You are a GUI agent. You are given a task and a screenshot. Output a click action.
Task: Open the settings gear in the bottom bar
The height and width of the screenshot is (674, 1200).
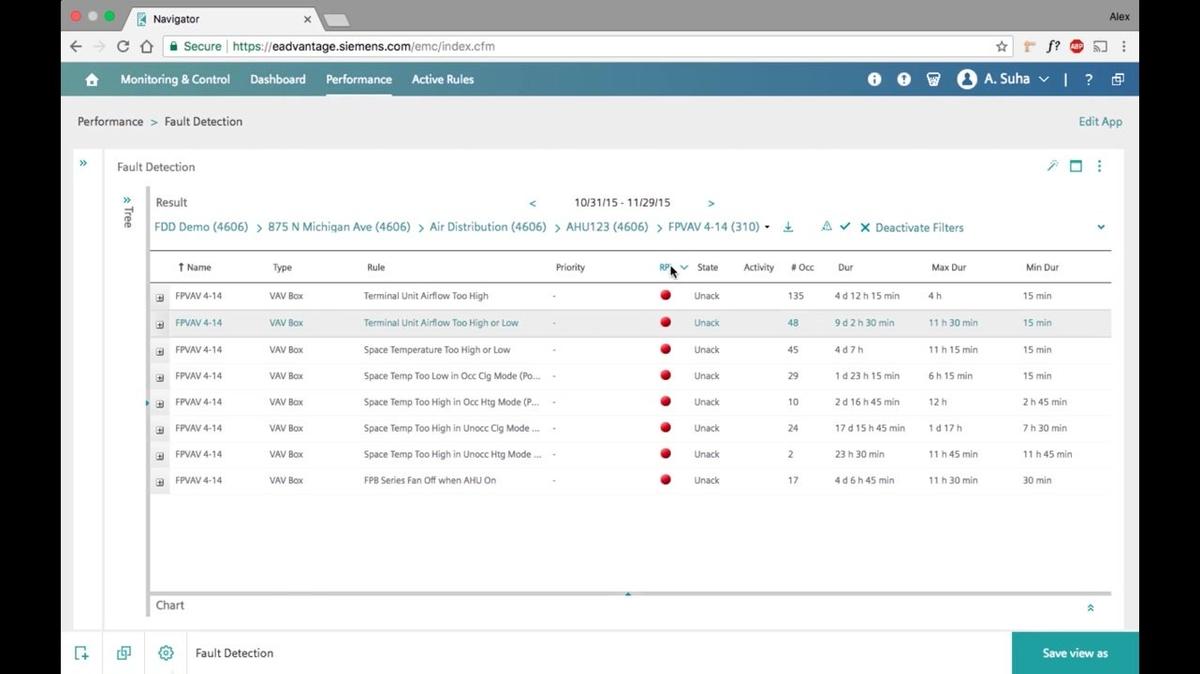pyautogui.click(x=166, y=653)
